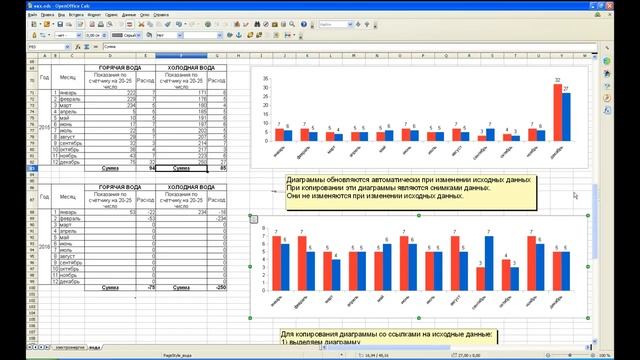640x360 pixels.
Task: Open Zoom magnifier icon
Action: (292, 24)
